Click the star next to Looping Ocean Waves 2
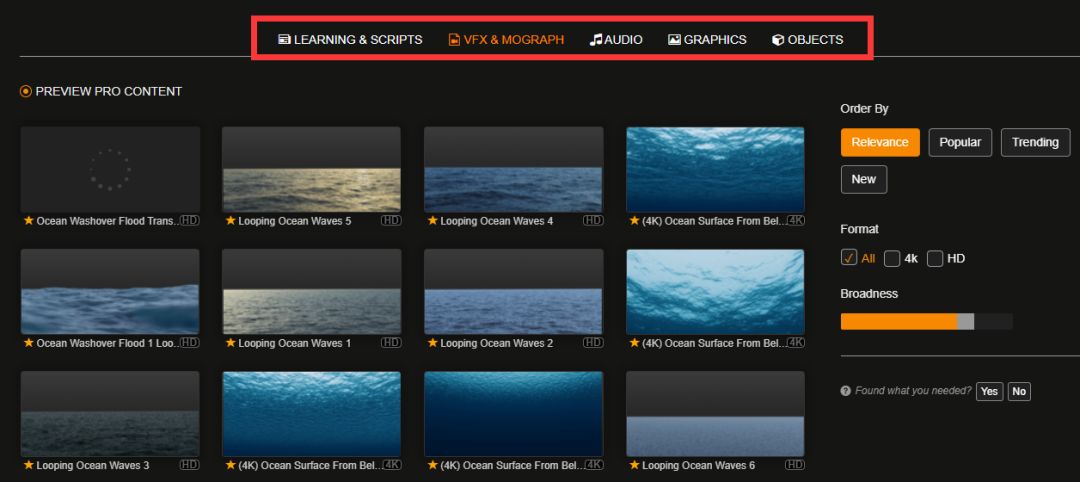The height and width of the screenshot is (482, 1080). tap(433, 343)
